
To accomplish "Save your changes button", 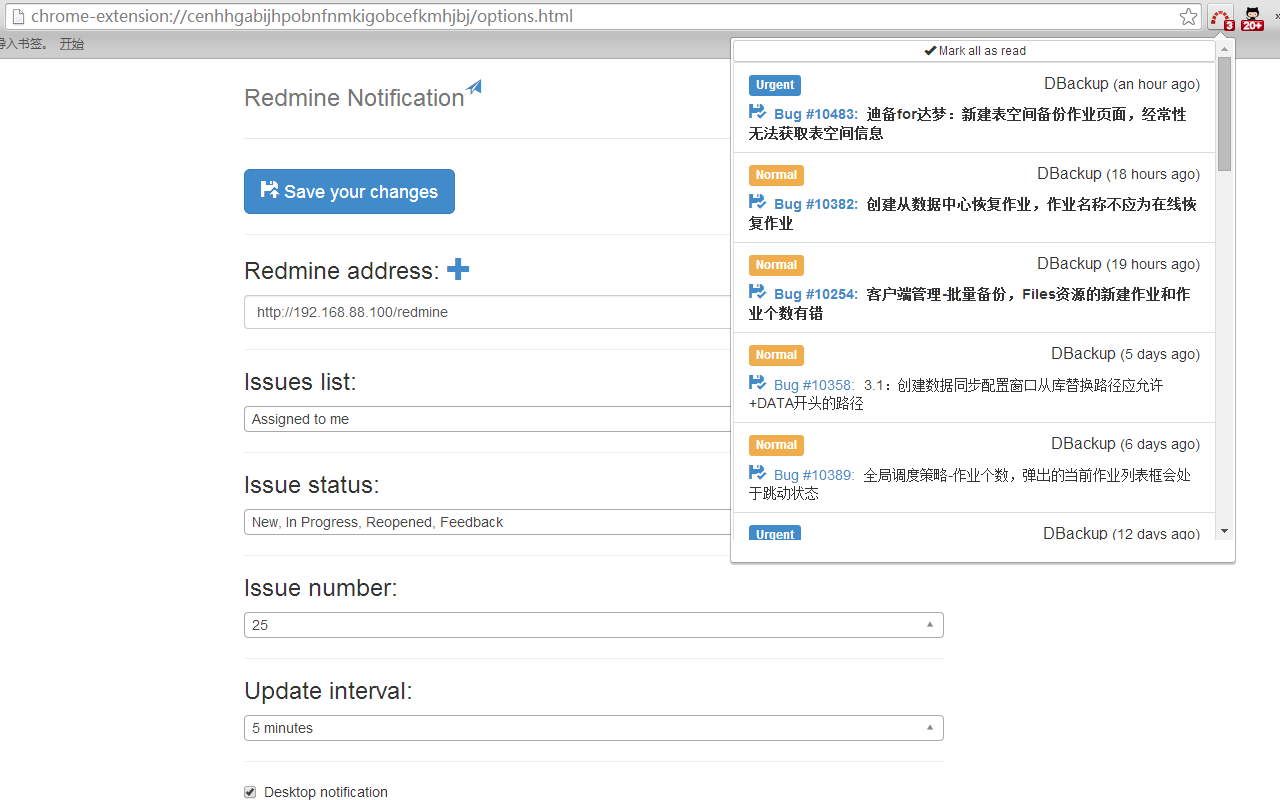I will 349,191.
